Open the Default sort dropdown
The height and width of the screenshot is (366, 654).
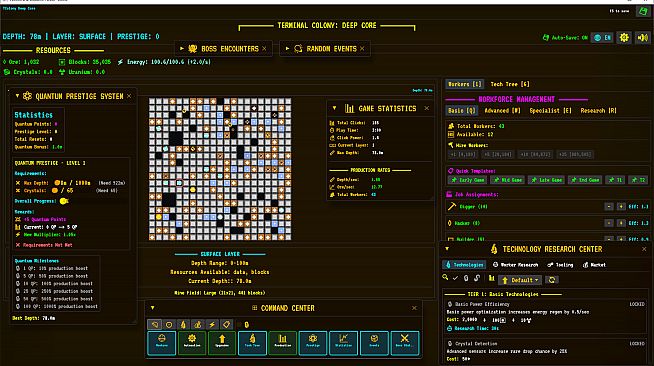[520, 280]
